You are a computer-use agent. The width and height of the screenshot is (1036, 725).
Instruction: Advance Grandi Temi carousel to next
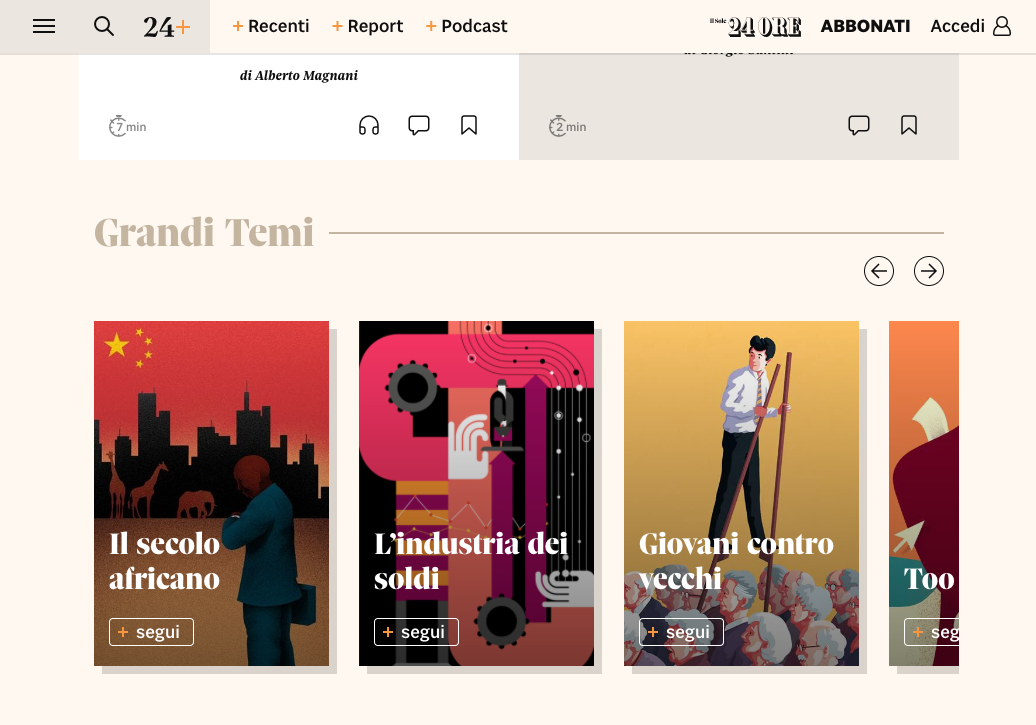click(929, 271)
